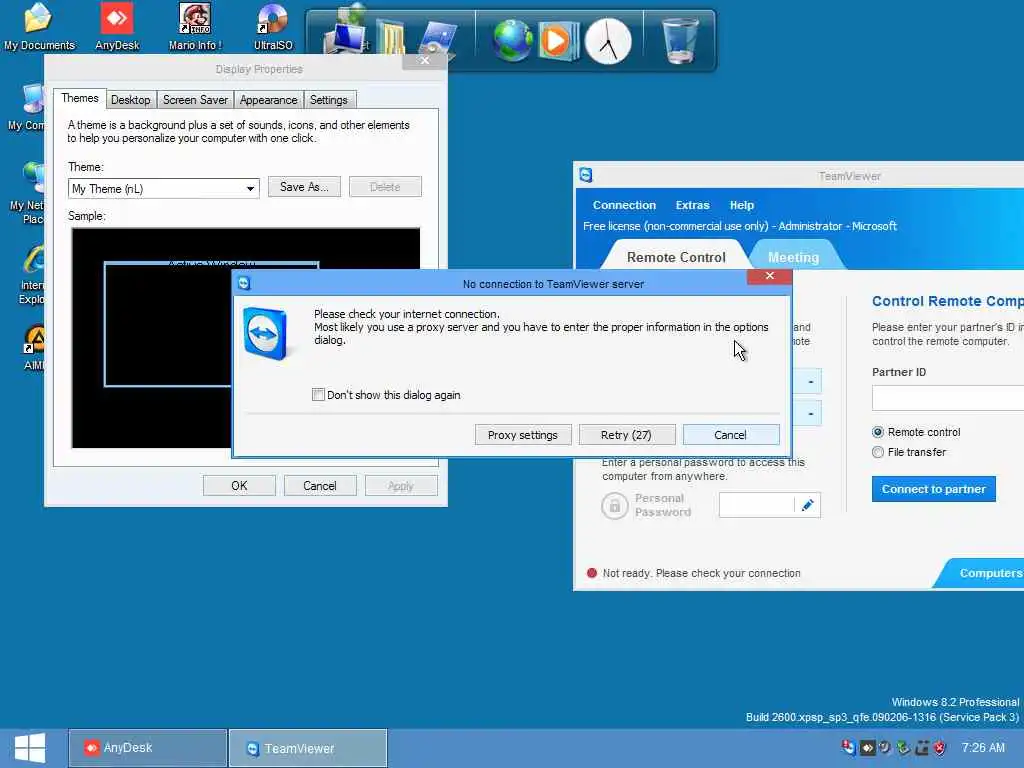Open the Recycle Bin in the dock
The height and width of the screenshot is (768, 1024).
[680, 40]
